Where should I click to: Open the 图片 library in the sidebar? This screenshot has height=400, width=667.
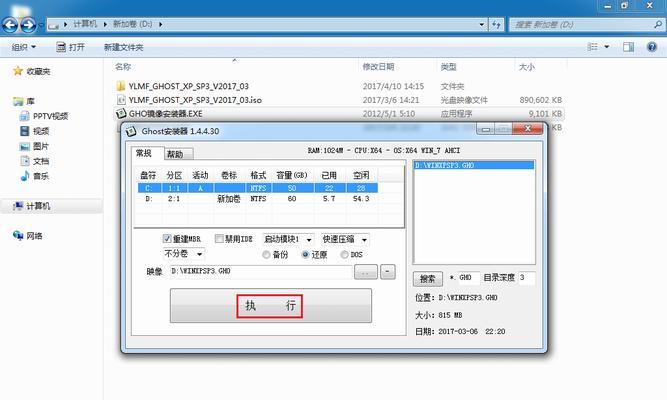click(x=41, y=146)
